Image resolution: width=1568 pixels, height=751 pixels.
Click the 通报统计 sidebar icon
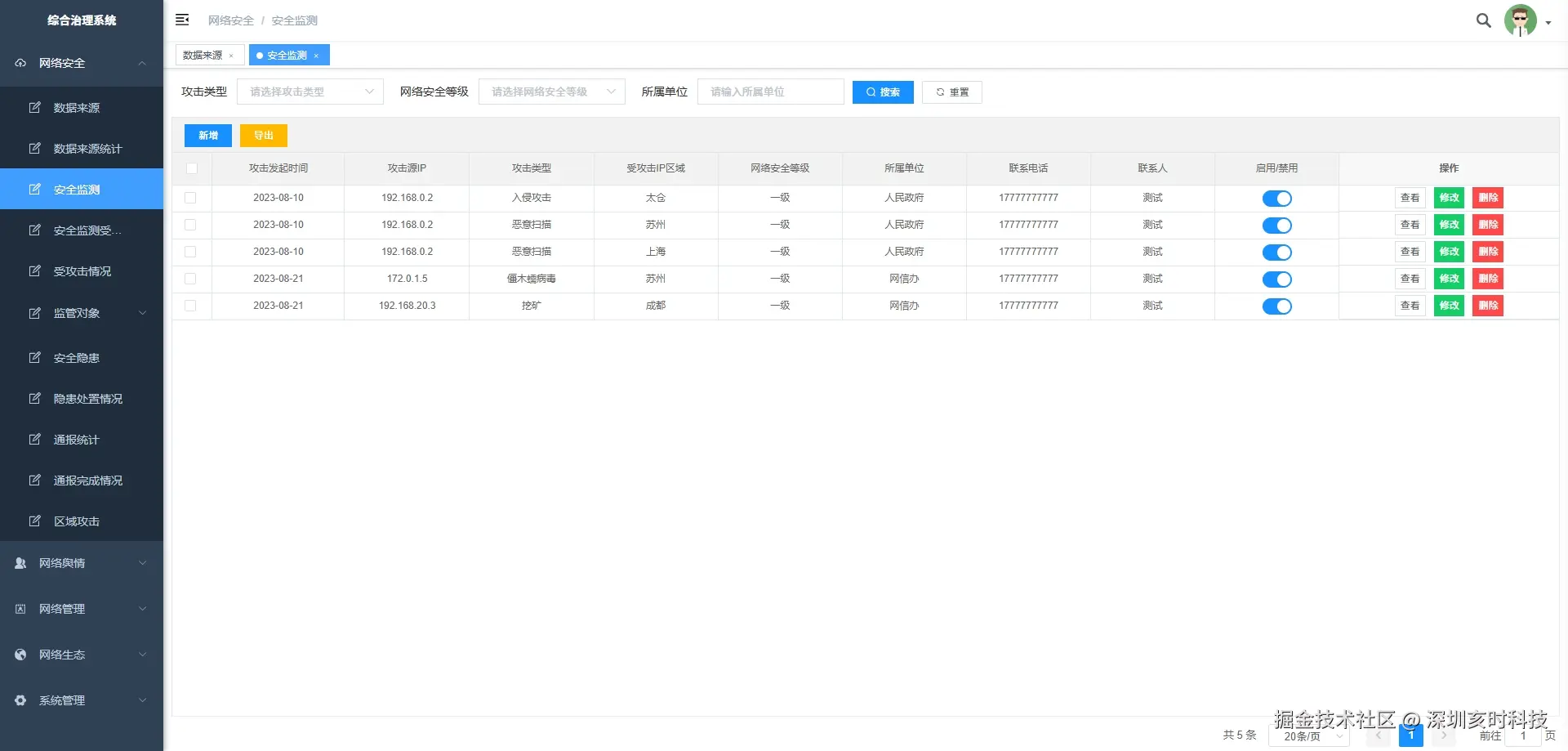click(35, 439)
